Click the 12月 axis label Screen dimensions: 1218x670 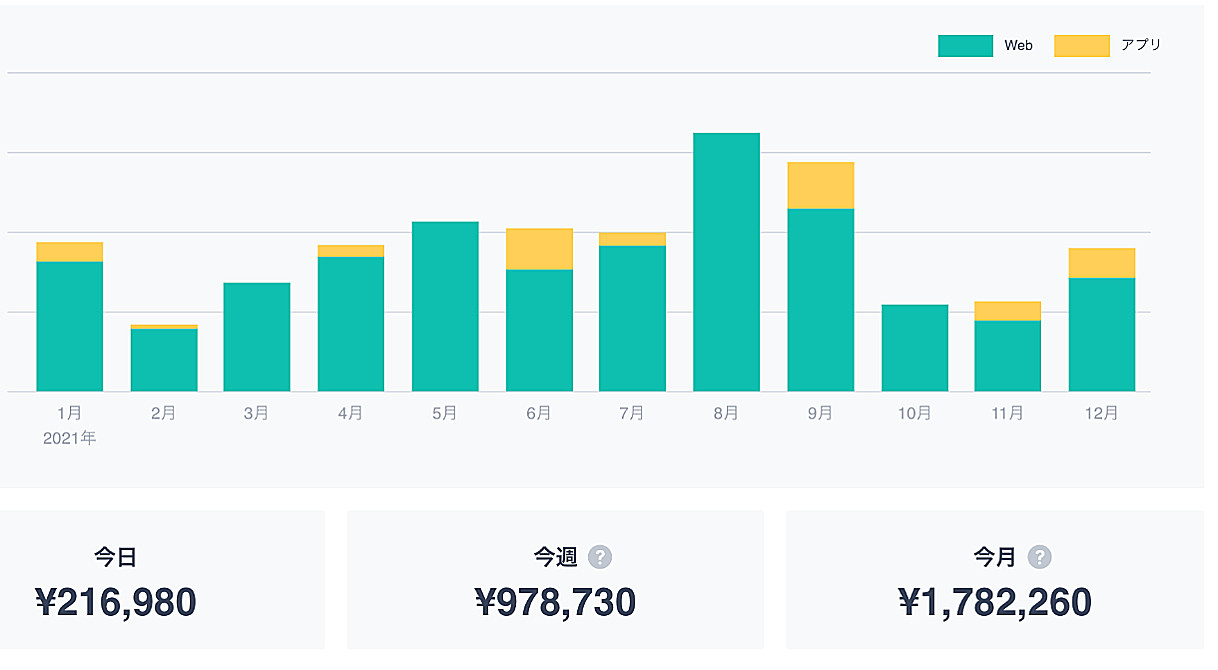point(1102,413)
